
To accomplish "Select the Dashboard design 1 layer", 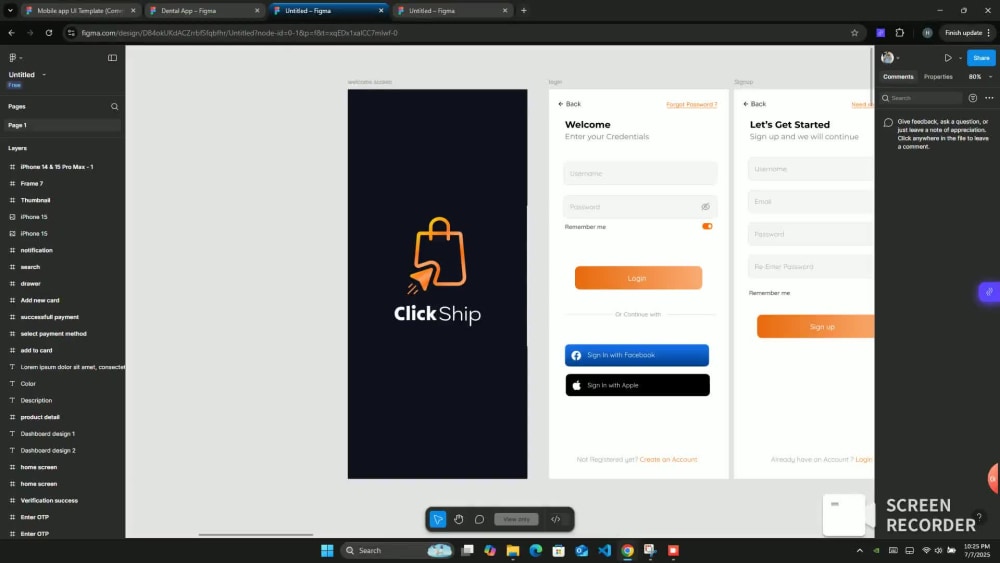I will pos(48,434).
